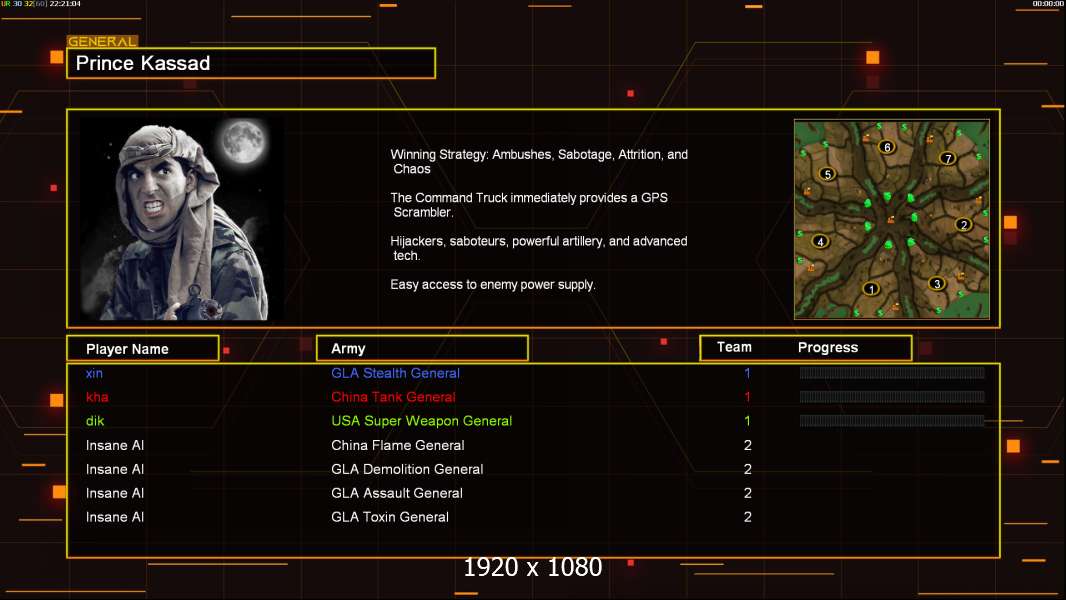Click dik's loading progress bar
Screen dimensions: 1066x600
click(892, 421)
